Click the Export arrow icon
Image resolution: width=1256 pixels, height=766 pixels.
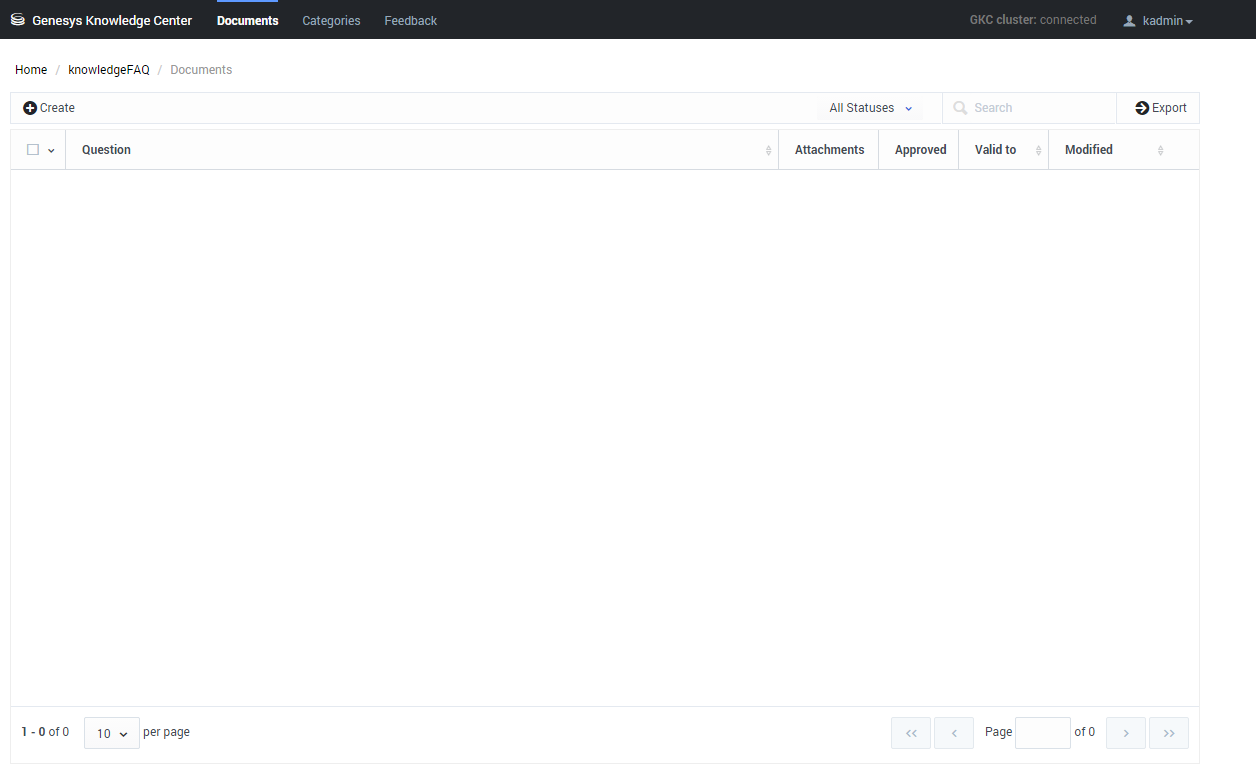1142,108
